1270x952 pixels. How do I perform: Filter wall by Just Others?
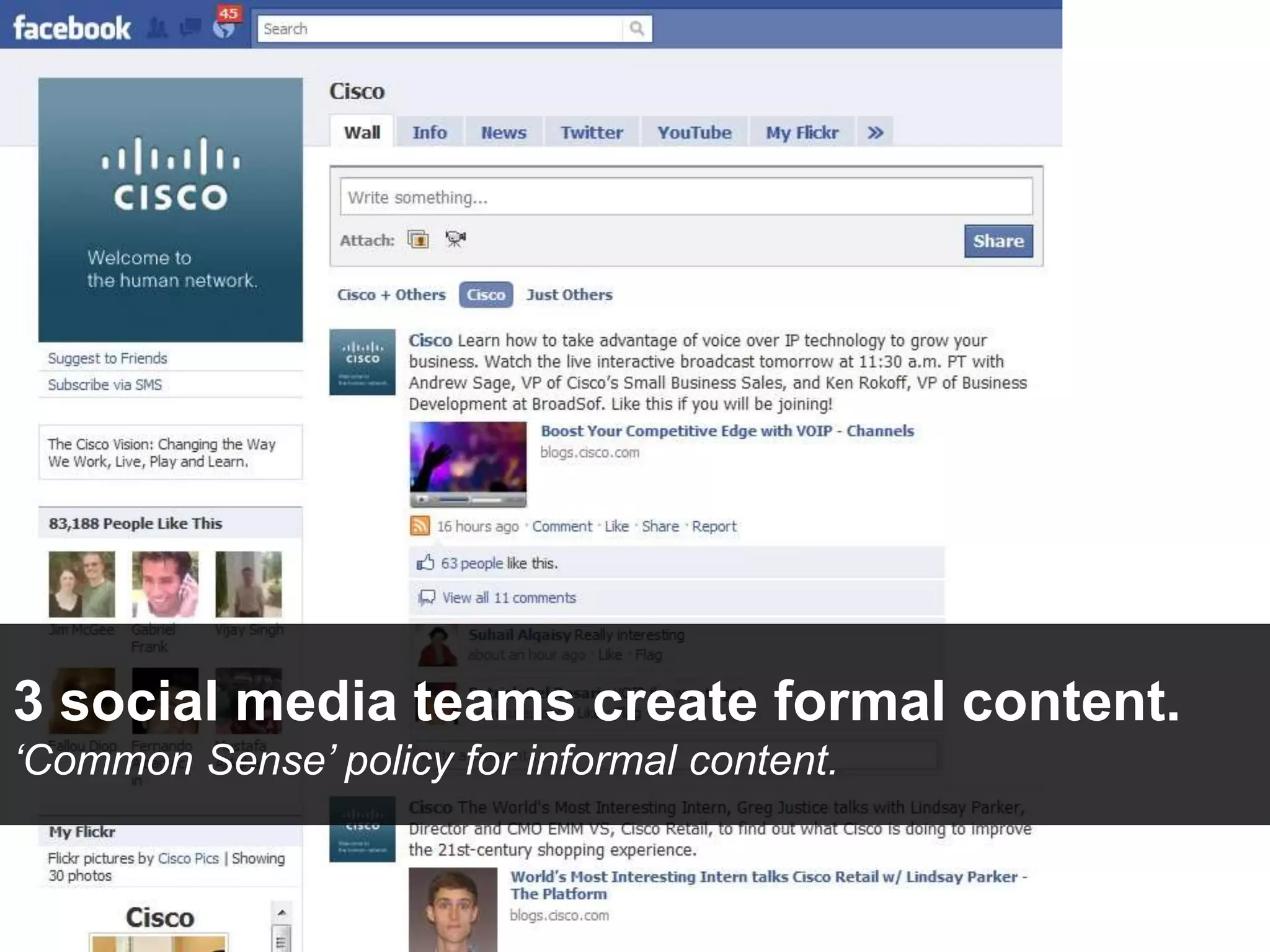pyautogui.click(x=569, y=294)
